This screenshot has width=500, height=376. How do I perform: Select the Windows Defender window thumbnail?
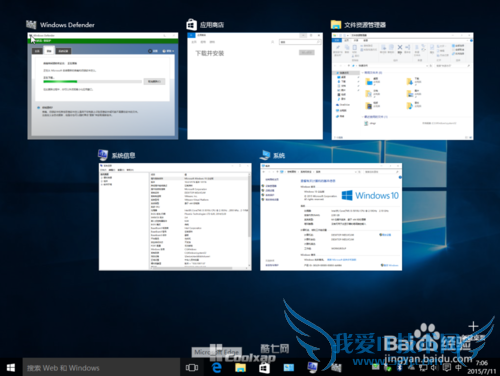103,86
